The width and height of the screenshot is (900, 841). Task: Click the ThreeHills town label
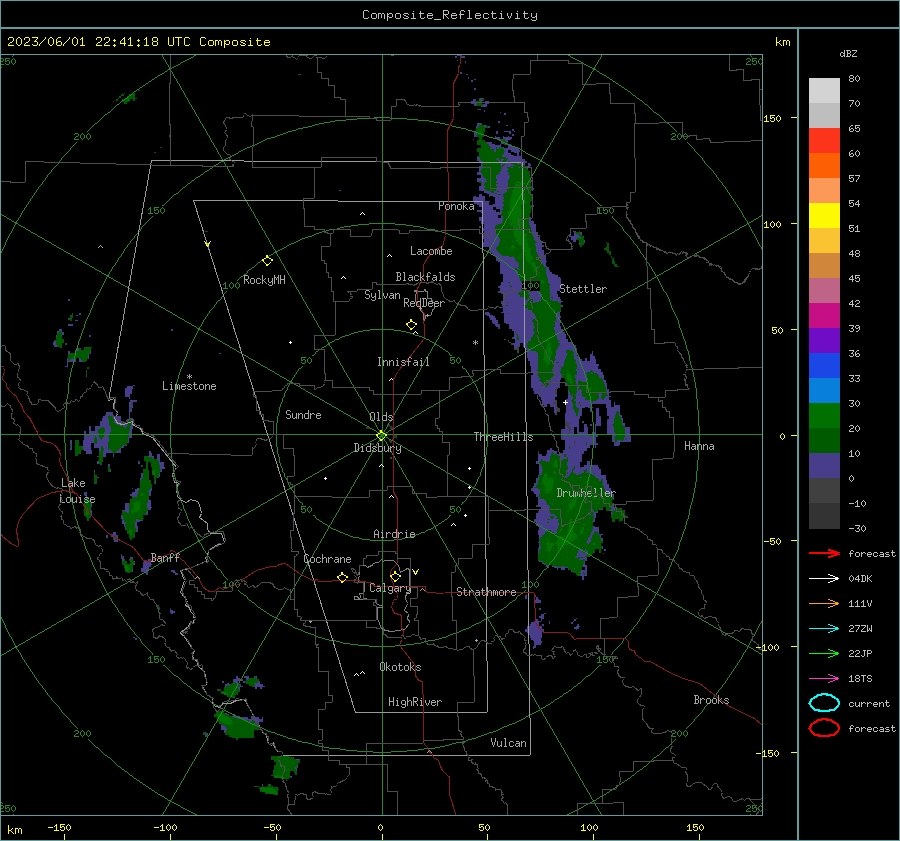click(x=503, y=437)
